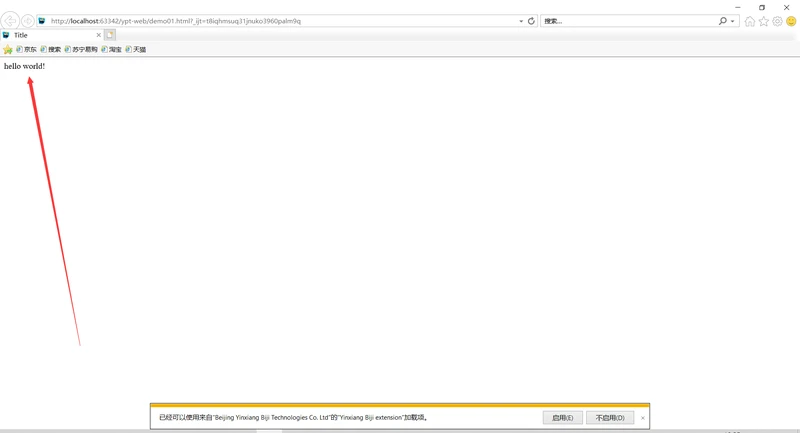Image resolution: width=800 pixels, height=433 pixels.
Task: Click inside the search box
Action: pos(629,21)
